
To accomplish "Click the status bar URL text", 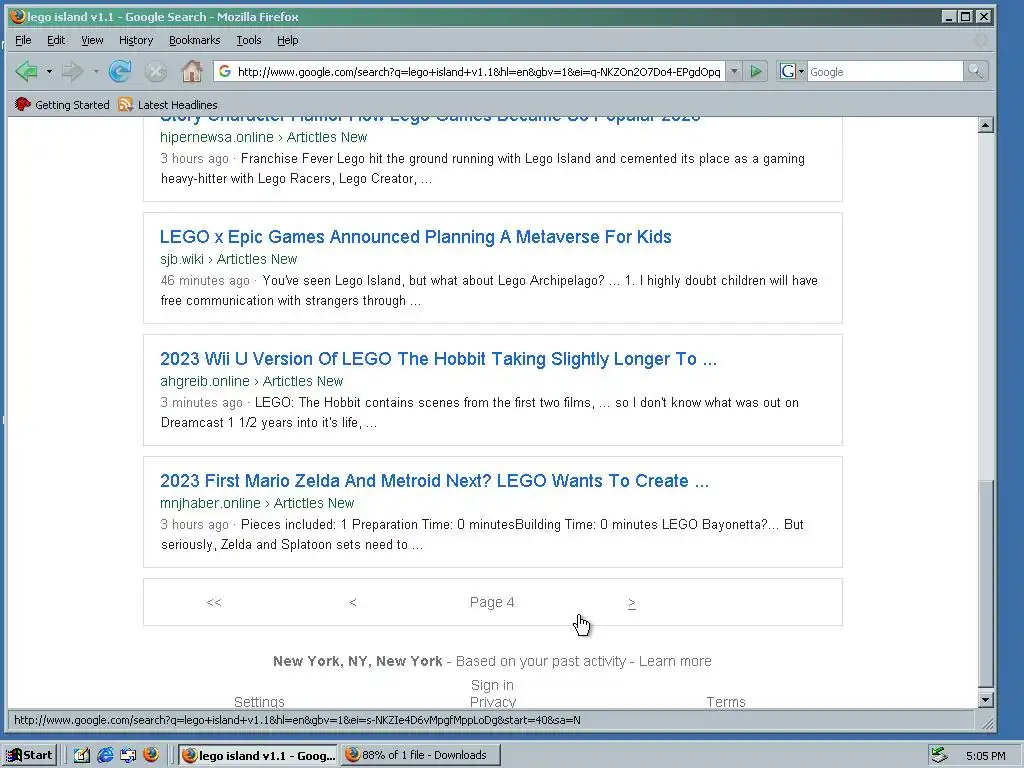I will 297,720.
